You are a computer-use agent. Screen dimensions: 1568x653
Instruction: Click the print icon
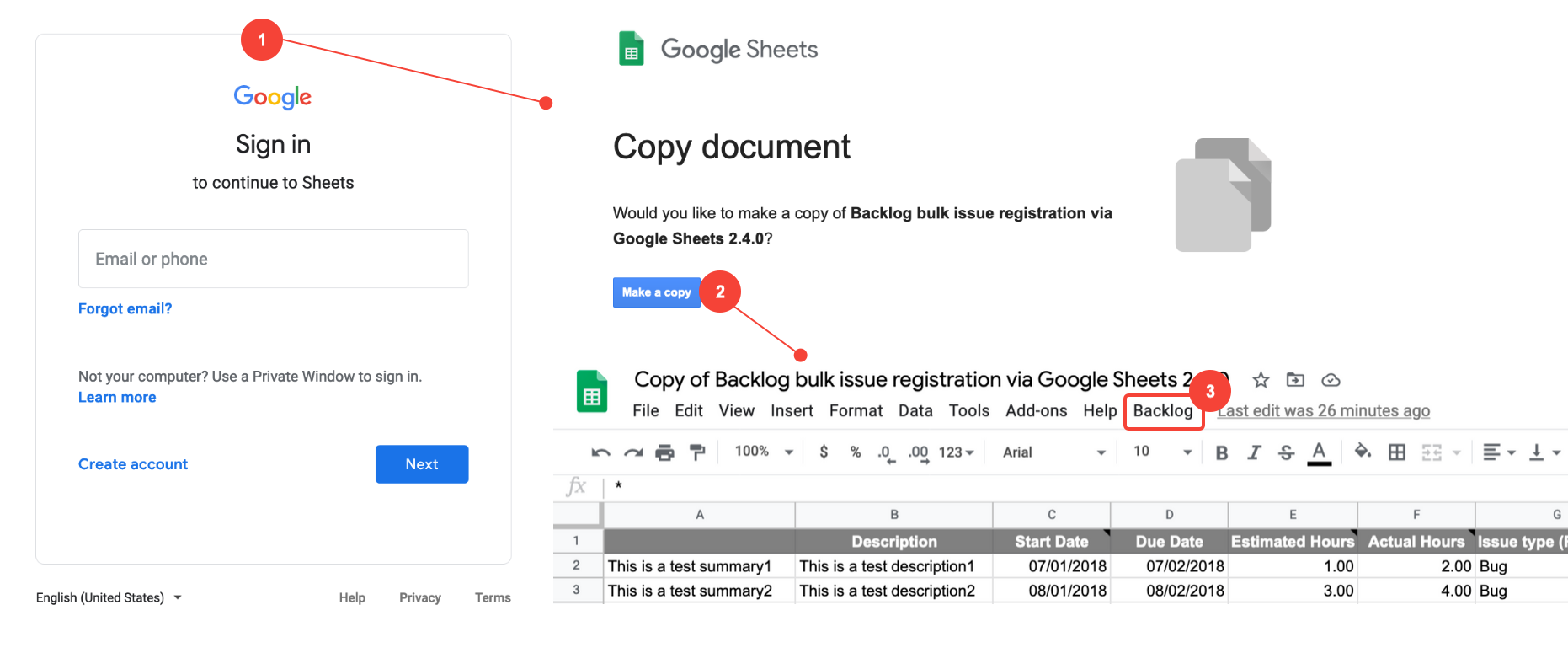pyautogui.click(x=665, y=452)
